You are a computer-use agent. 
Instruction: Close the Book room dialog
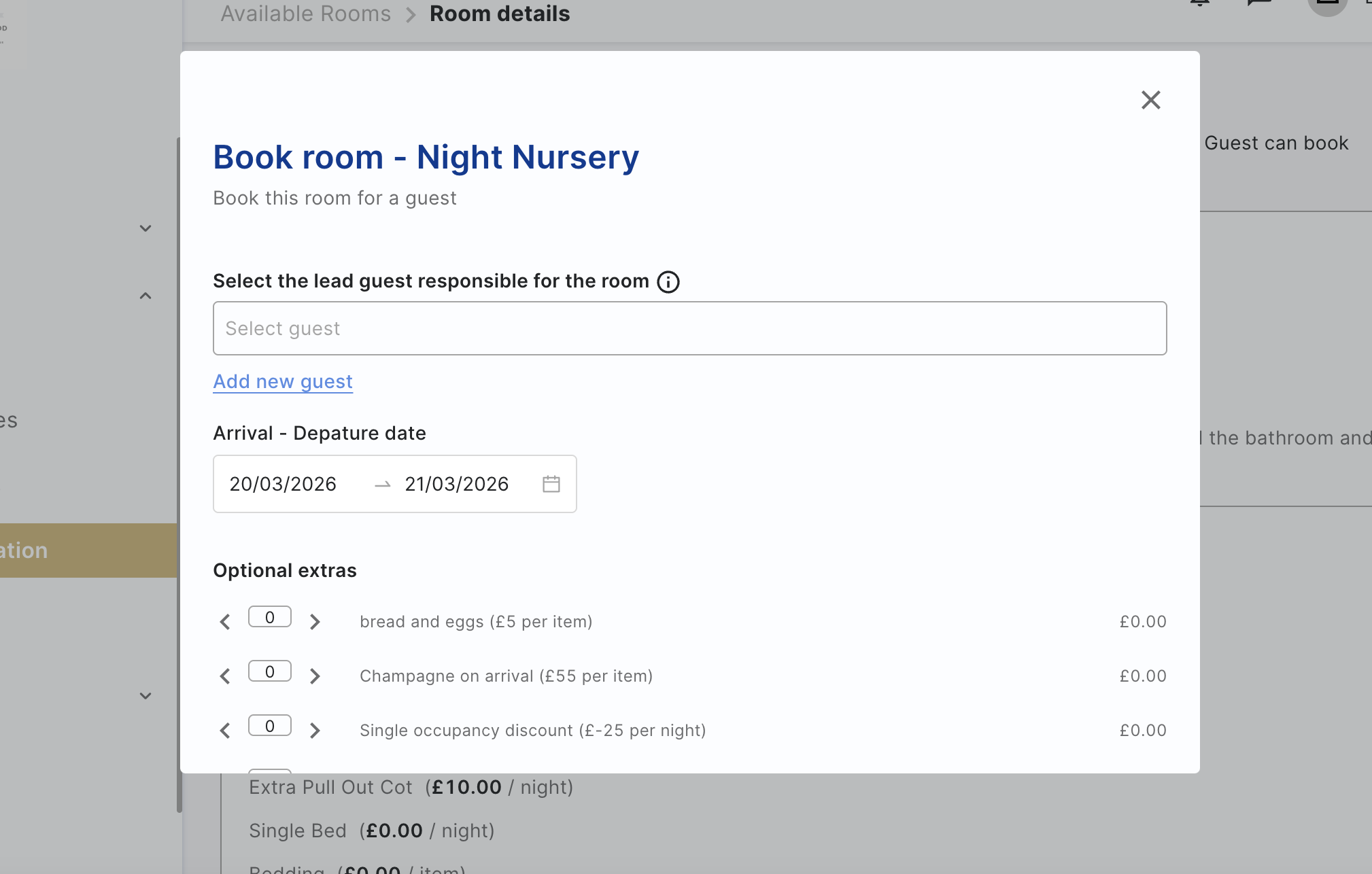click(1150, 101)
